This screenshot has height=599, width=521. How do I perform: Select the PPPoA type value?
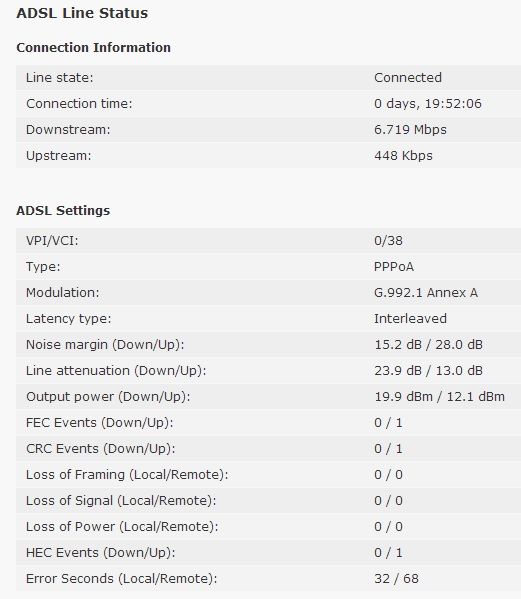click(x=394, y=267)
